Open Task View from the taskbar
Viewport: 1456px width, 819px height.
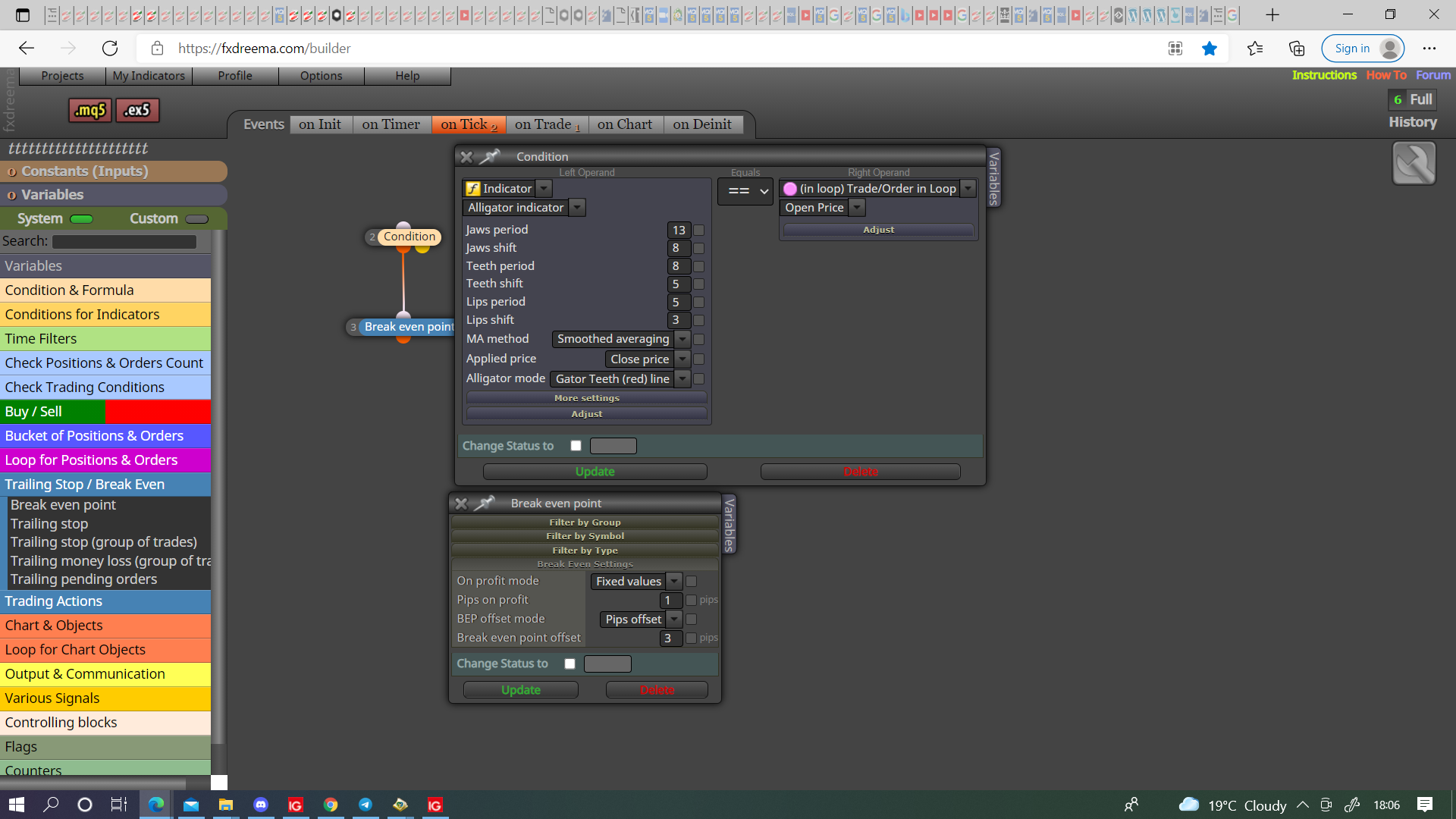[x=119, y=805]
